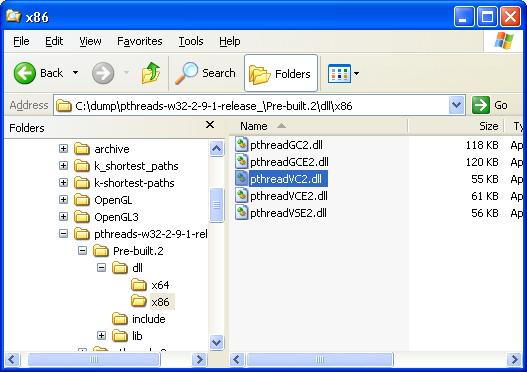Expand the archive folder node
Screen dimensions: 527x372
point(63,148)
